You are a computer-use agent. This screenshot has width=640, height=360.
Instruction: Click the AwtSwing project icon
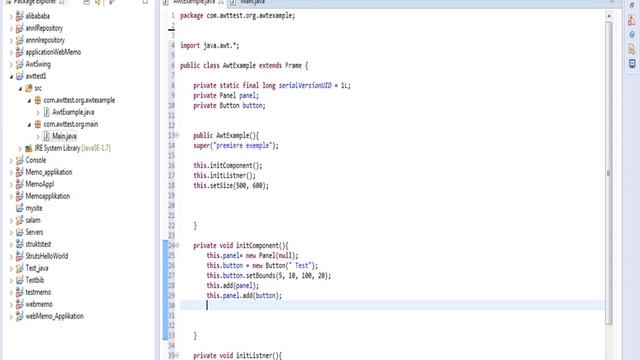(19, 64)
